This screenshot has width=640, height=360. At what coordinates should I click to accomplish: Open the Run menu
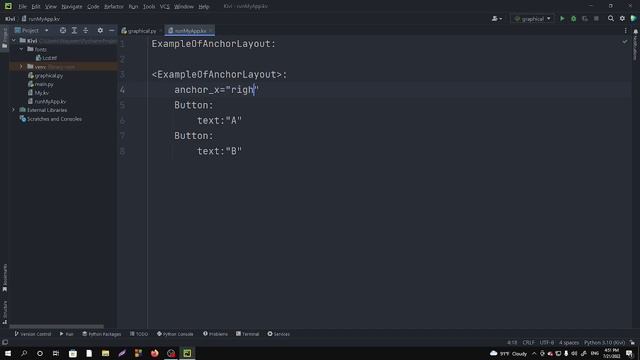click(133, 7)
